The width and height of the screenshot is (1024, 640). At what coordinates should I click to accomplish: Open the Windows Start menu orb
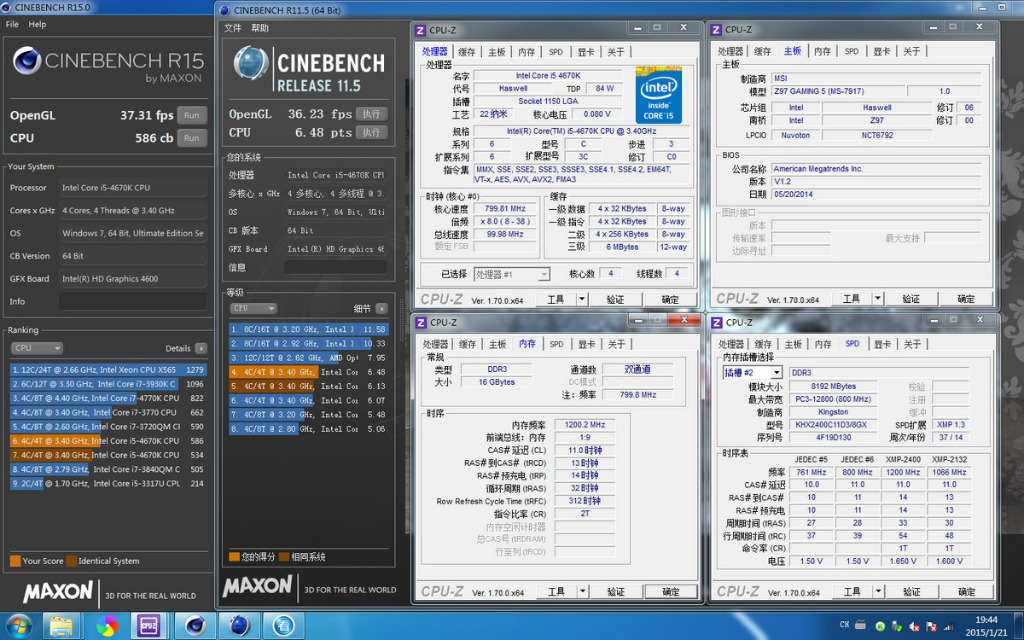(19, 626)
